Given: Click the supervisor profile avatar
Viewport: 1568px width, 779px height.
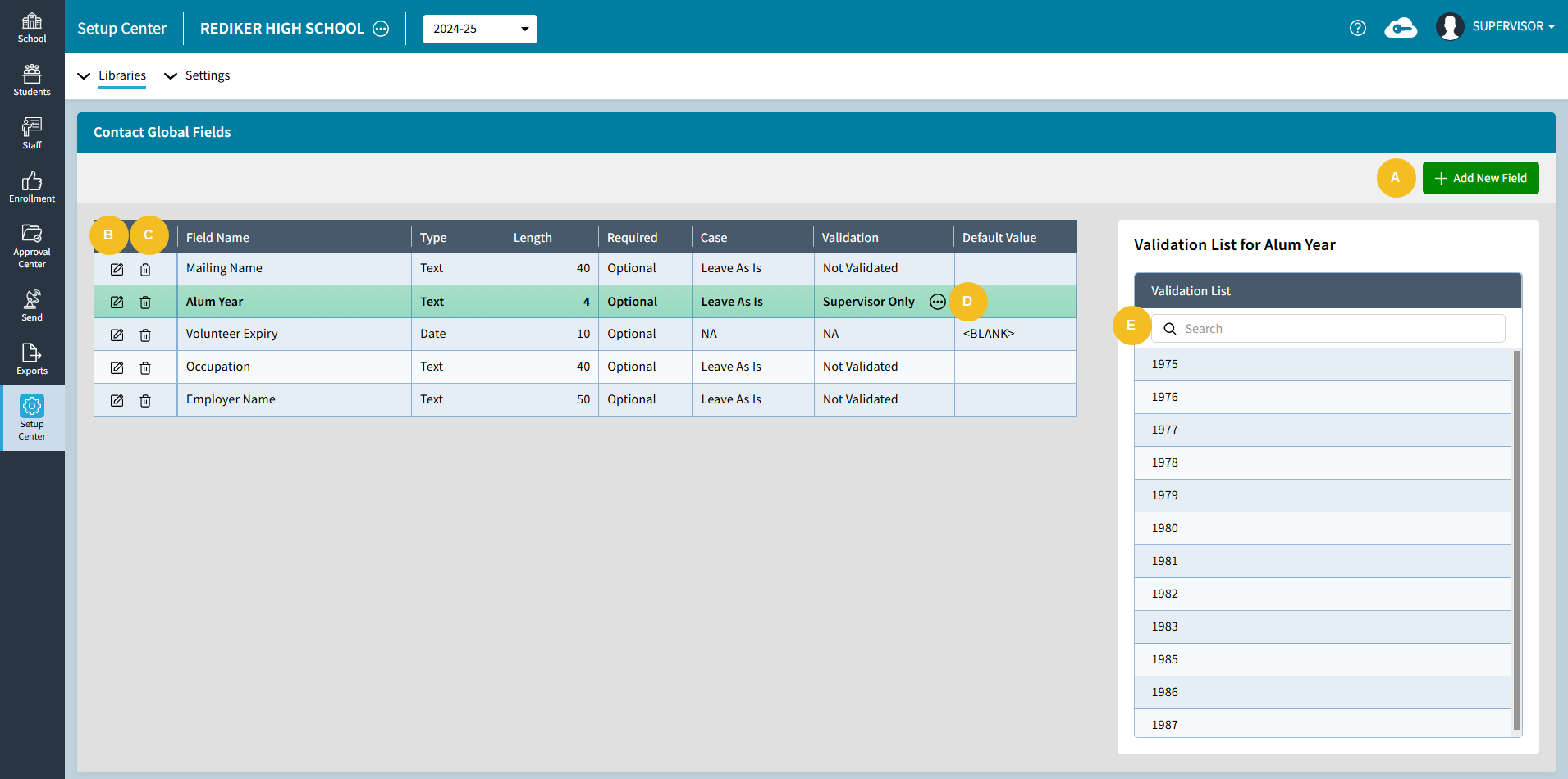Looking at the screenshot, I should pos(1450,27).
